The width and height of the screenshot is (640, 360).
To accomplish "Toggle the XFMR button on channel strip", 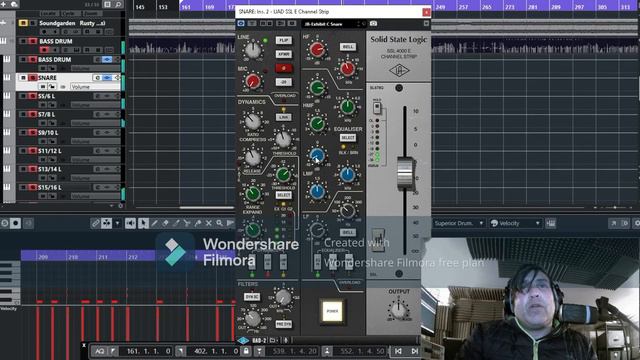I will click(x=283, y=54).
